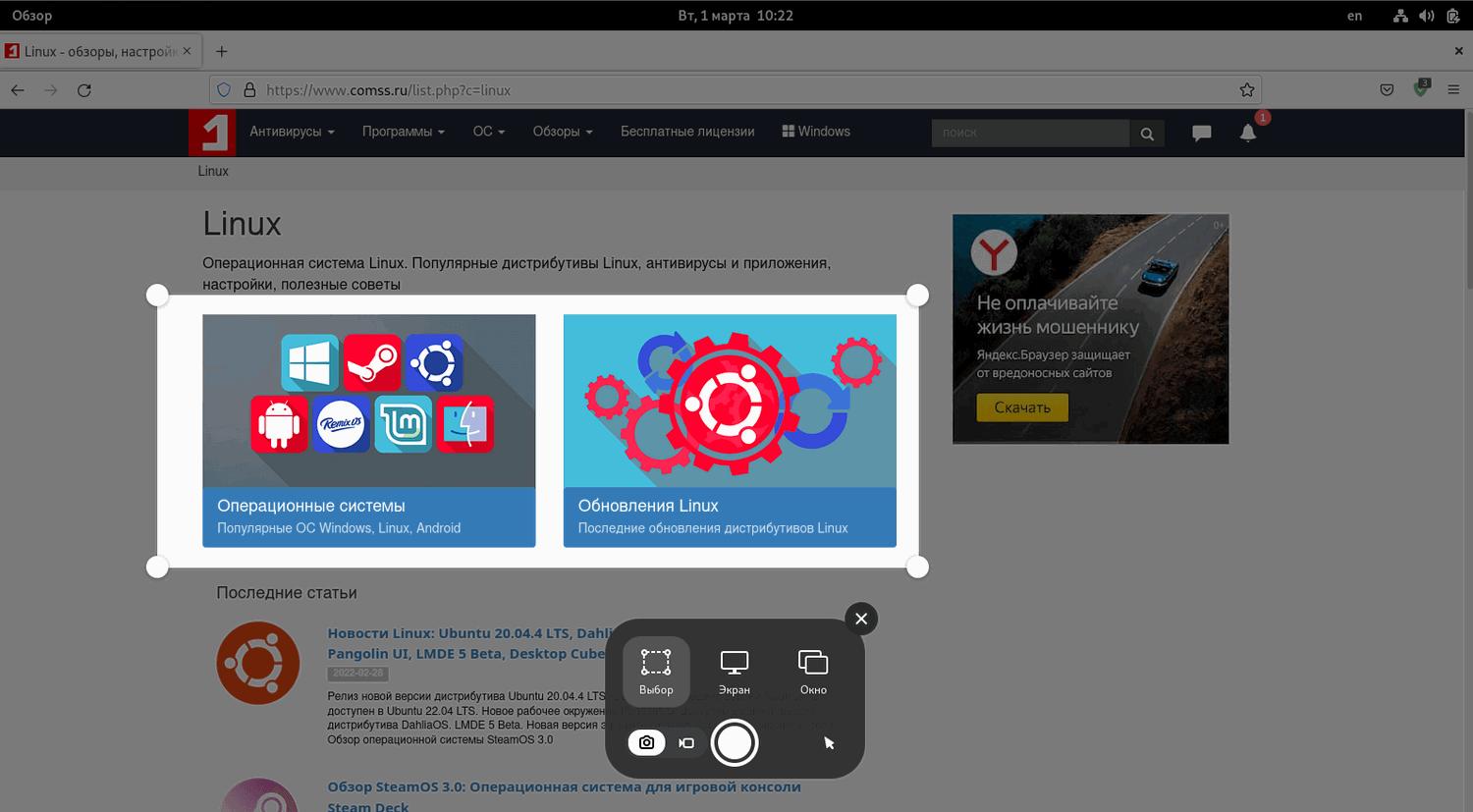Bookmark this page with the star
Image resolution: width=1473 pixels, height=812 pixels.
click(x=1247, y=90)
